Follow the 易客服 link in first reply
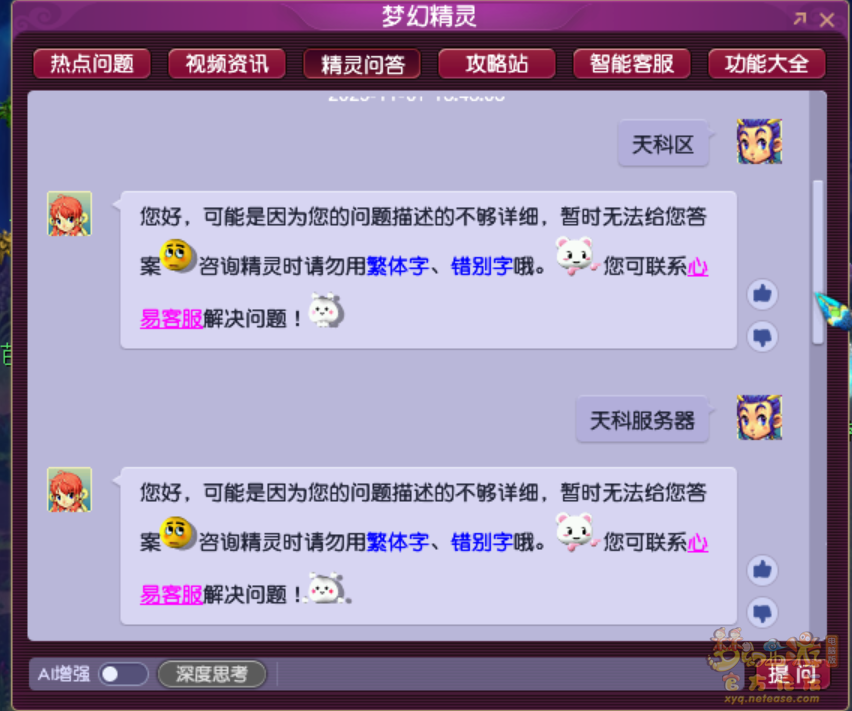This screenshot has height=711, width=852. [171, 319]
